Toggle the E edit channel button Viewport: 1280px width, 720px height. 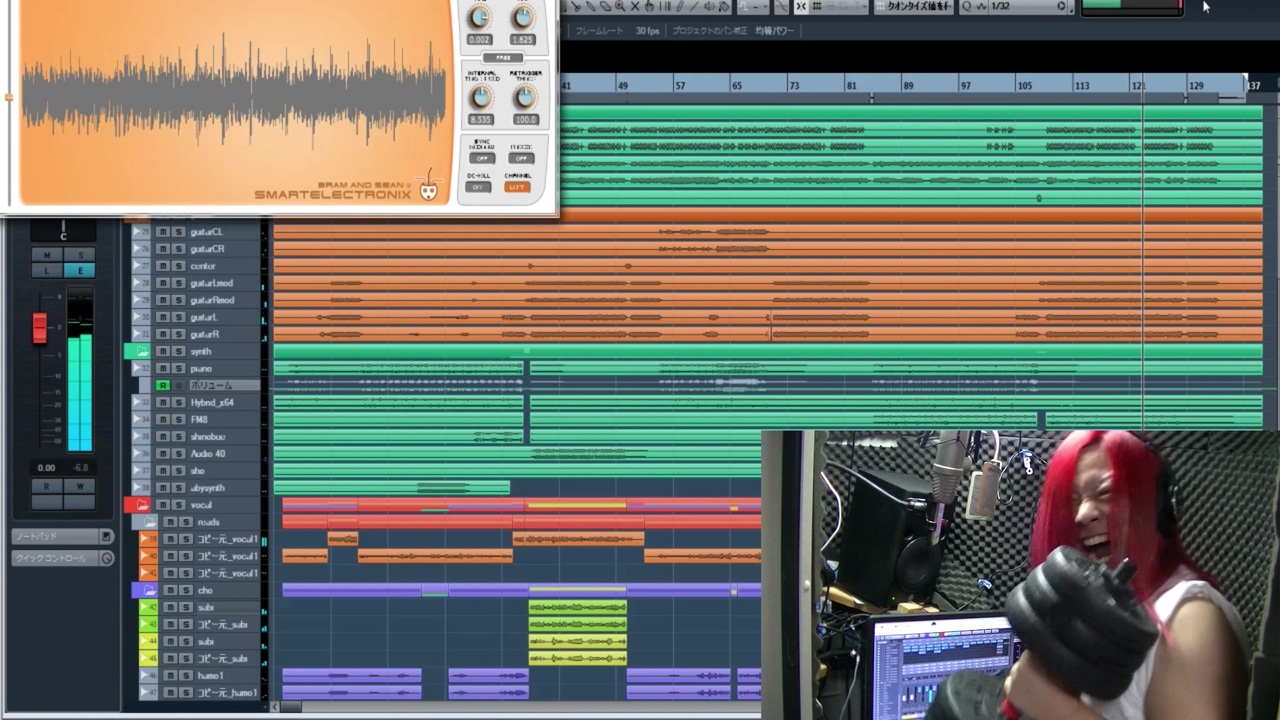79,271
